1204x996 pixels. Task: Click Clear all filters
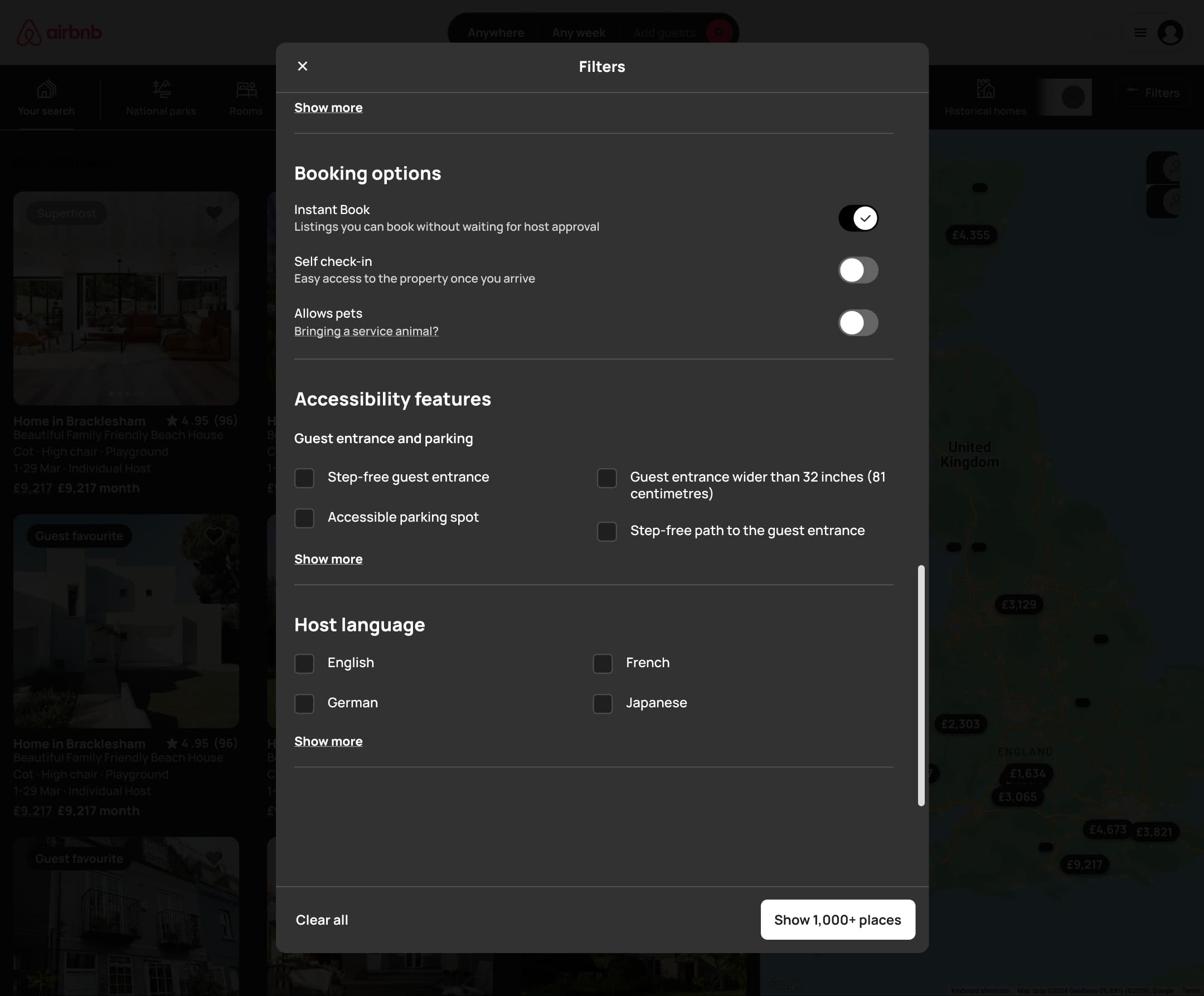[322, 920]
